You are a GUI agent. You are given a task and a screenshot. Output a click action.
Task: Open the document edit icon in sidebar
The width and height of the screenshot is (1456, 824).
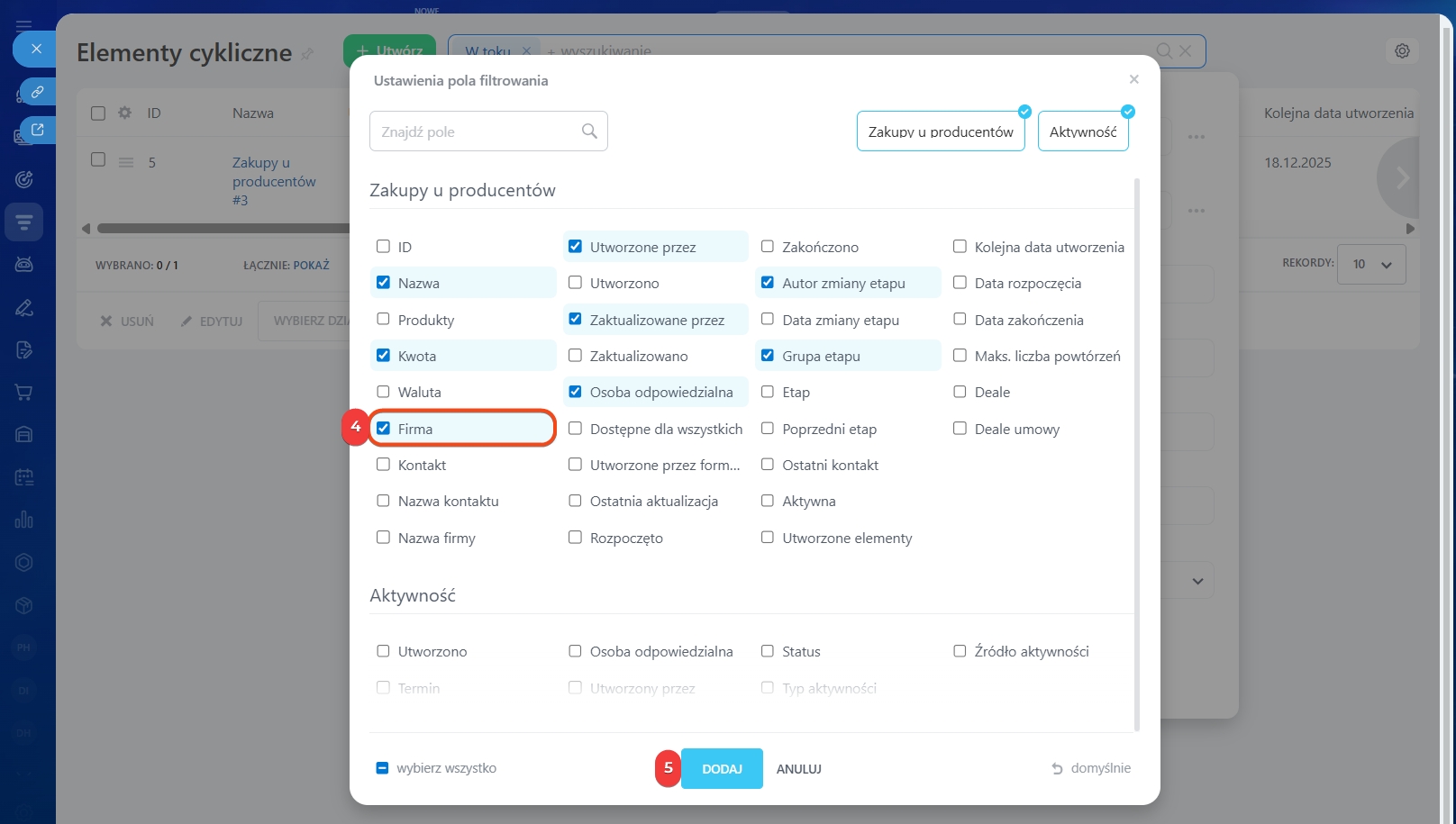tap(24, 349)
